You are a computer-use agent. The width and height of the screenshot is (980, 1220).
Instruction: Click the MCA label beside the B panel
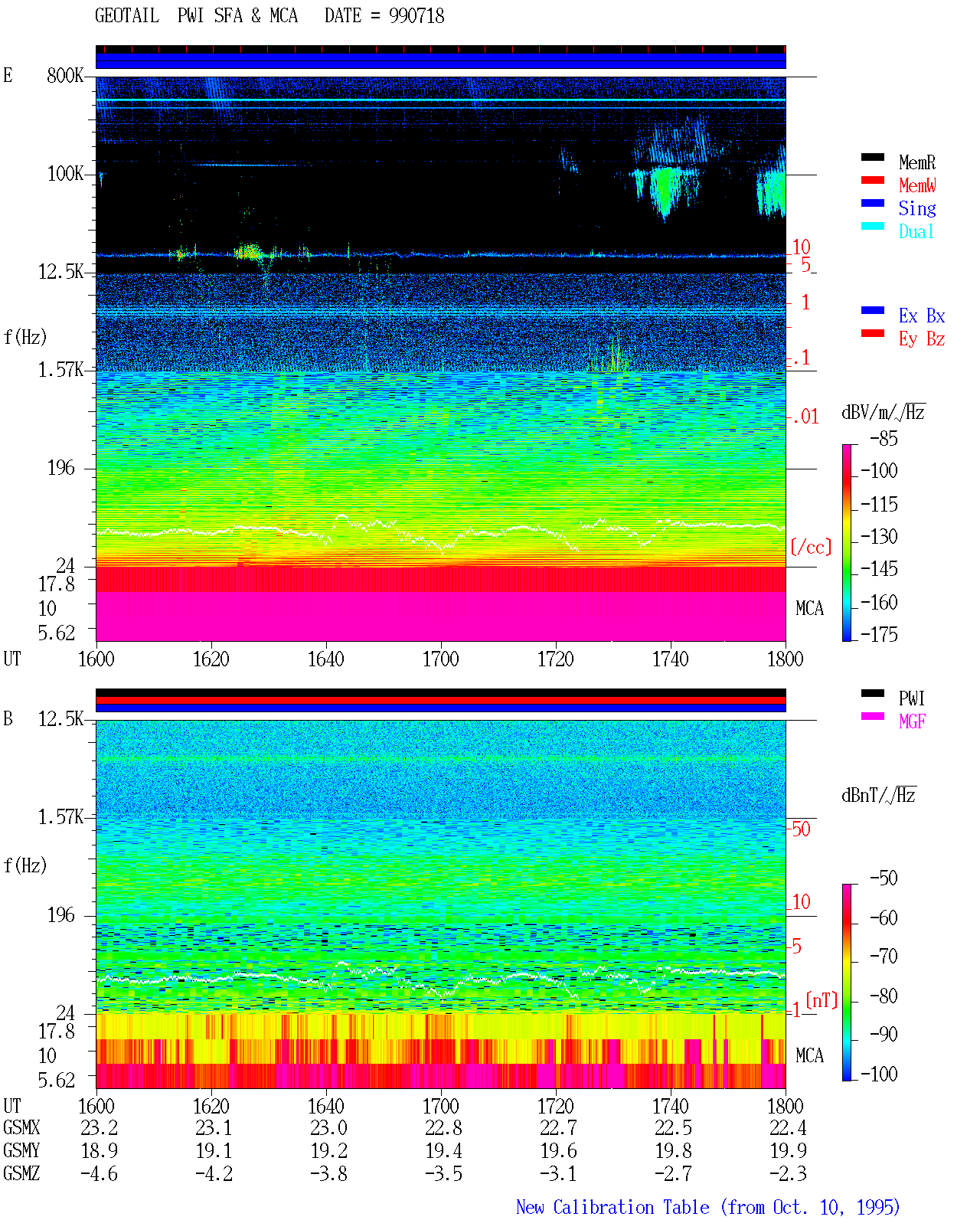click(x=809, y=1056)
